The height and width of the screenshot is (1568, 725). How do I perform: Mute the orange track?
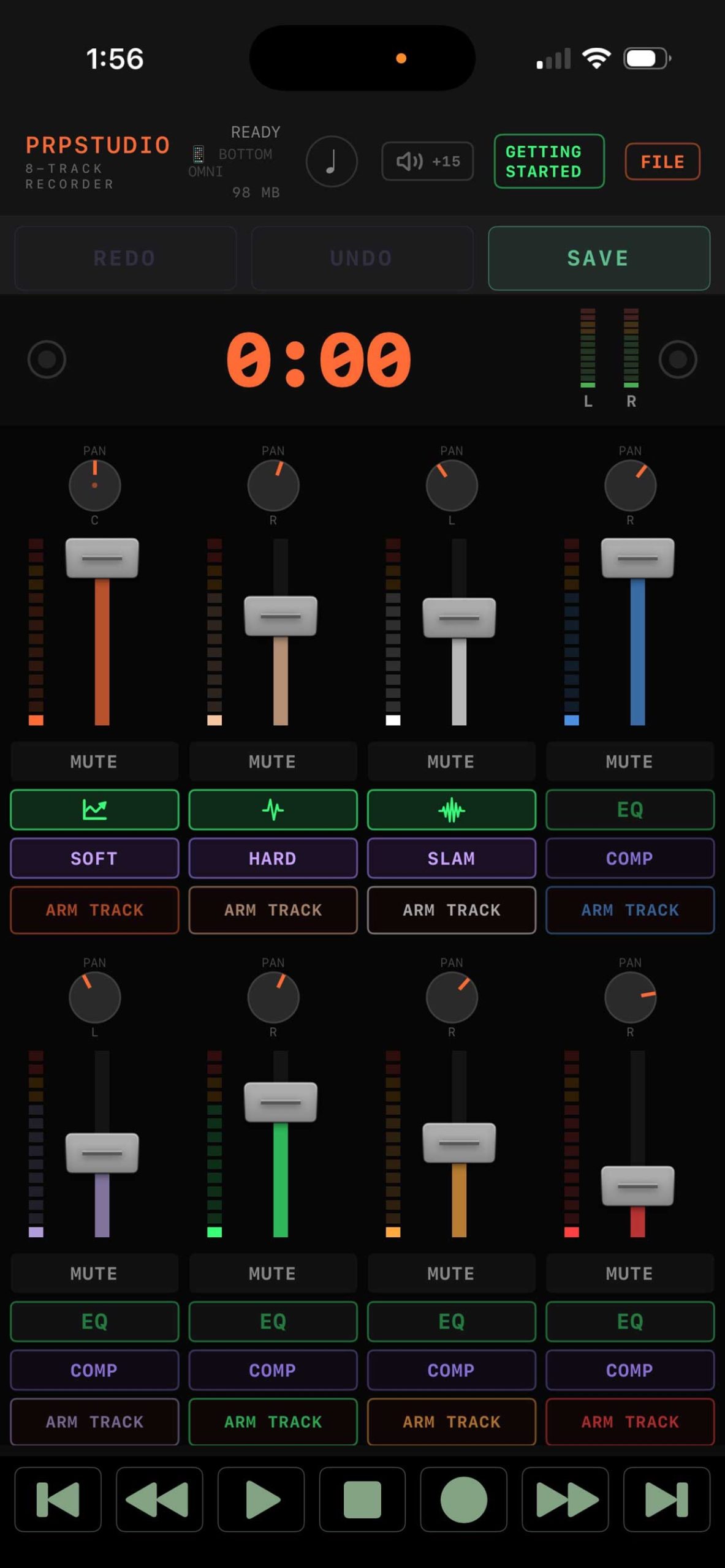pos(94,761)
